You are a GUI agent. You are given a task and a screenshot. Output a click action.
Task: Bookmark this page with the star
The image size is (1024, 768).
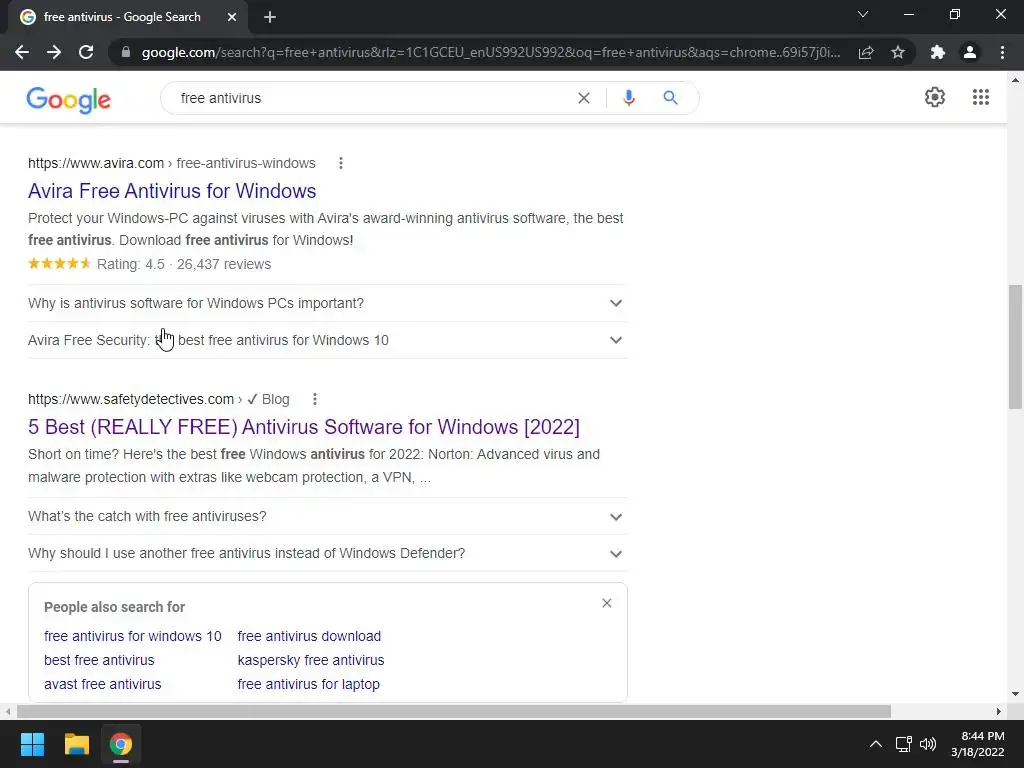[x=898, y=52]
